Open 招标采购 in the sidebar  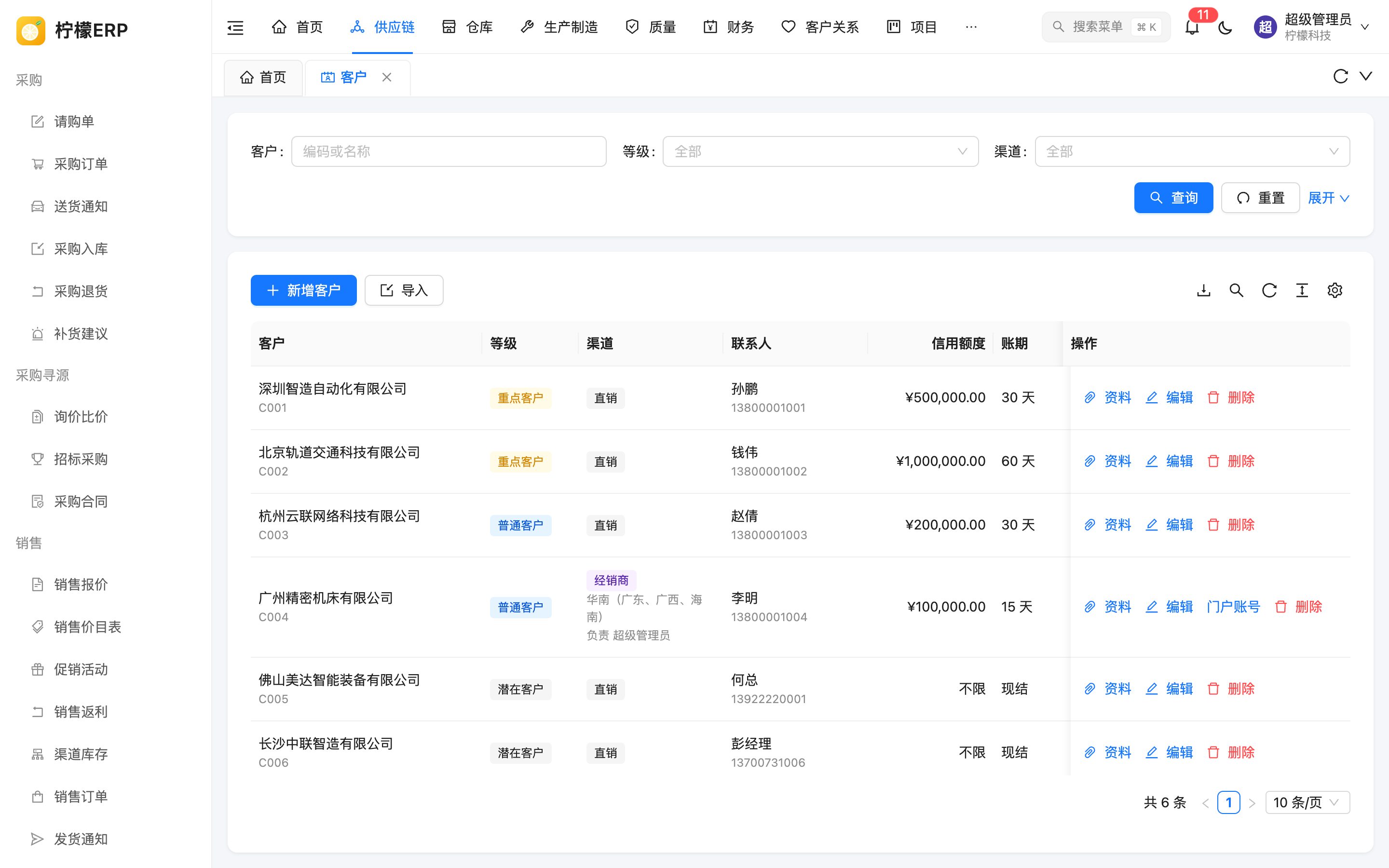pos(106,459)
